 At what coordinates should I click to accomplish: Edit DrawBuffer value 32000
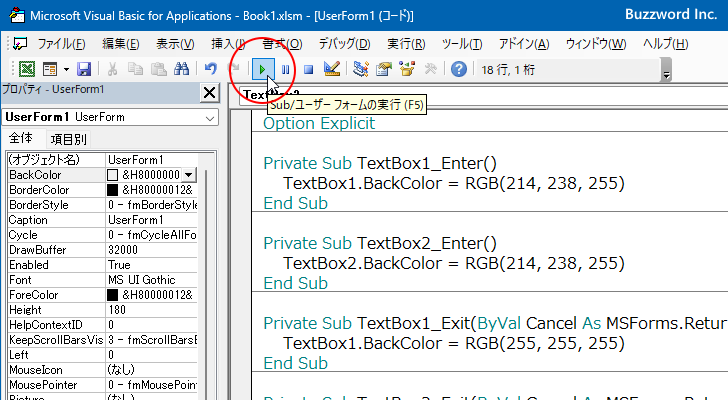[151, 250]
